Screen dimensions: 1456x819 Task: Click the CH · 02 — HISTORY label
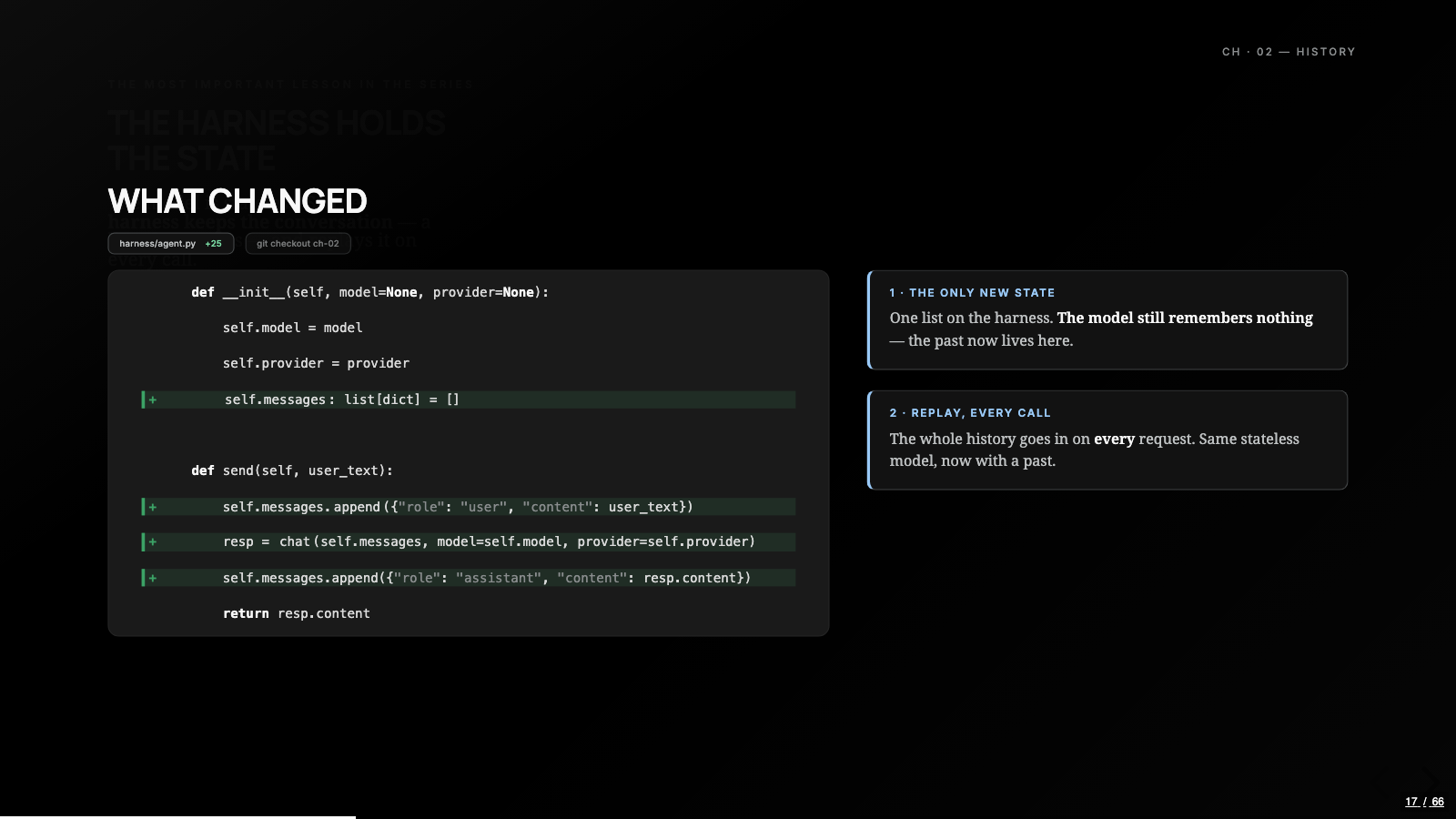pos(1289,52)
